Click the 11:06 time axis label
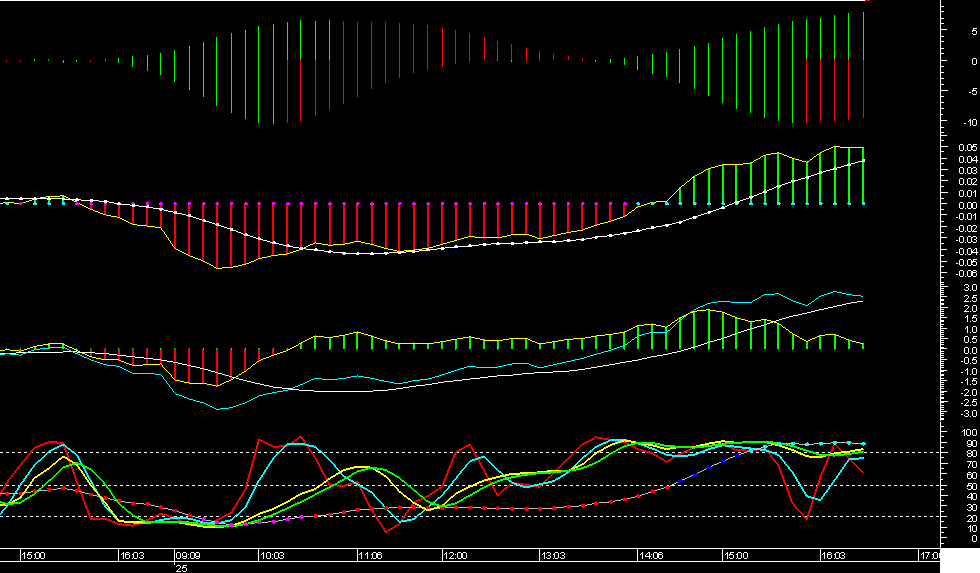Image resolution: width=980 pixels, height=573 pixels. [370, 555]
